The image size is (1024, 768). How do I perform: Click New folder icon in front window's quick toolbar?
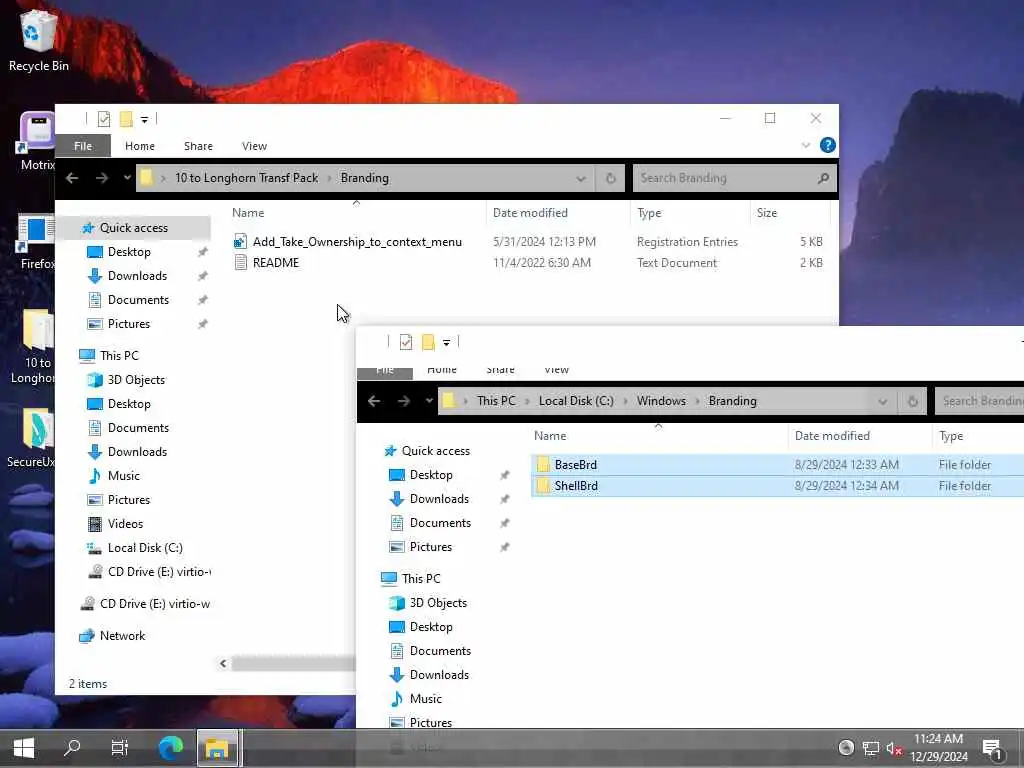coord(428,342)
